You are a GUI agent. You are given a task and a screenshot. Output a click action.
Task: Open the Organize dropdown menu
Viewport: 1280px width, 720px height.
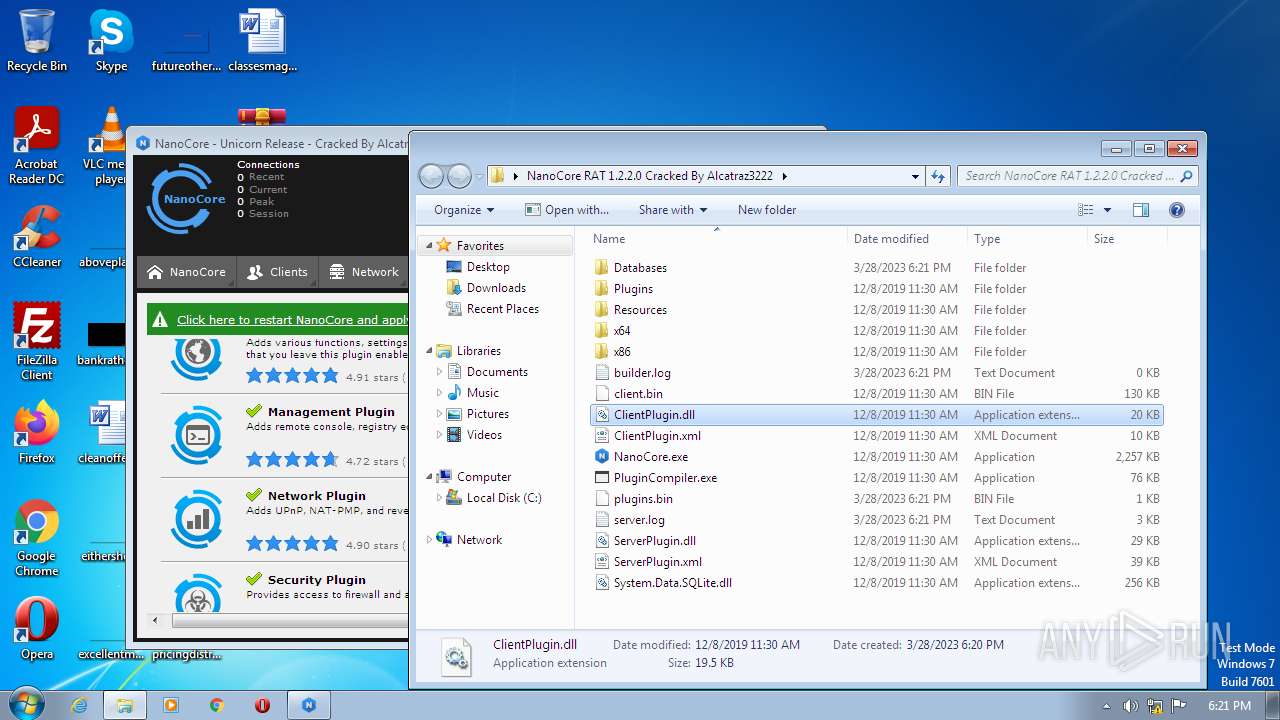click(x=464, y=210)
